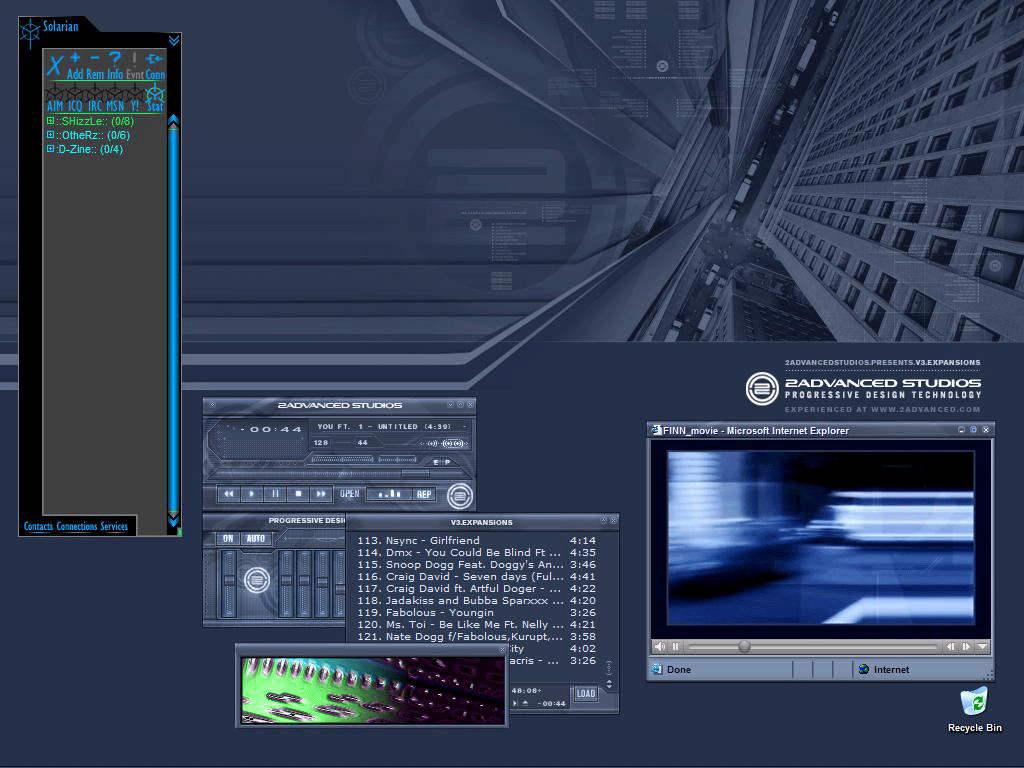Toggle the REP repeat button in player
Image resolution: width=1024 pixels, height=768 pixels.
(x=424, y=494)
